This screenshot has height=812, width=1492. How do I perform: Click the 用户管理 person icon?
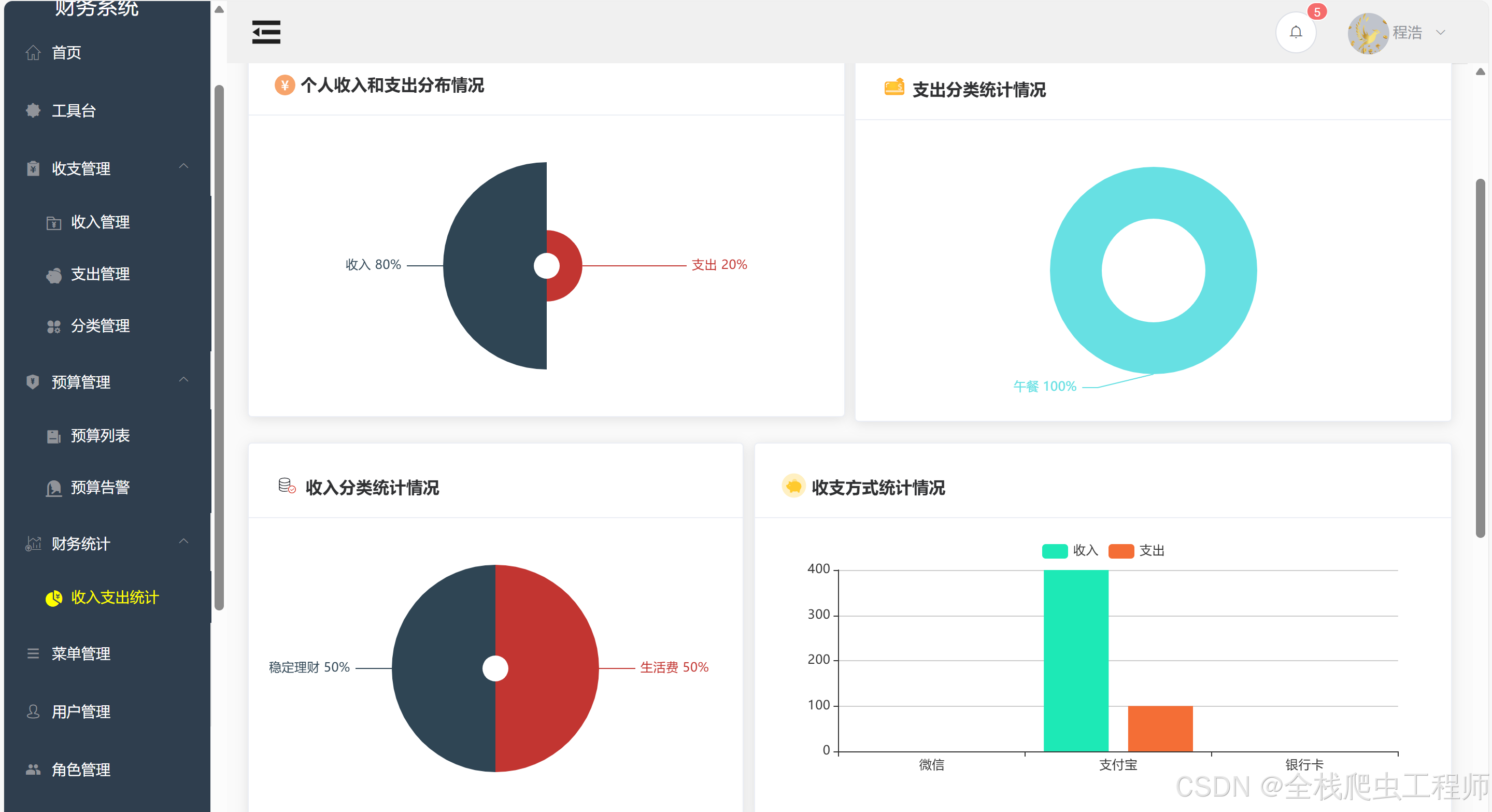(33, 712)
